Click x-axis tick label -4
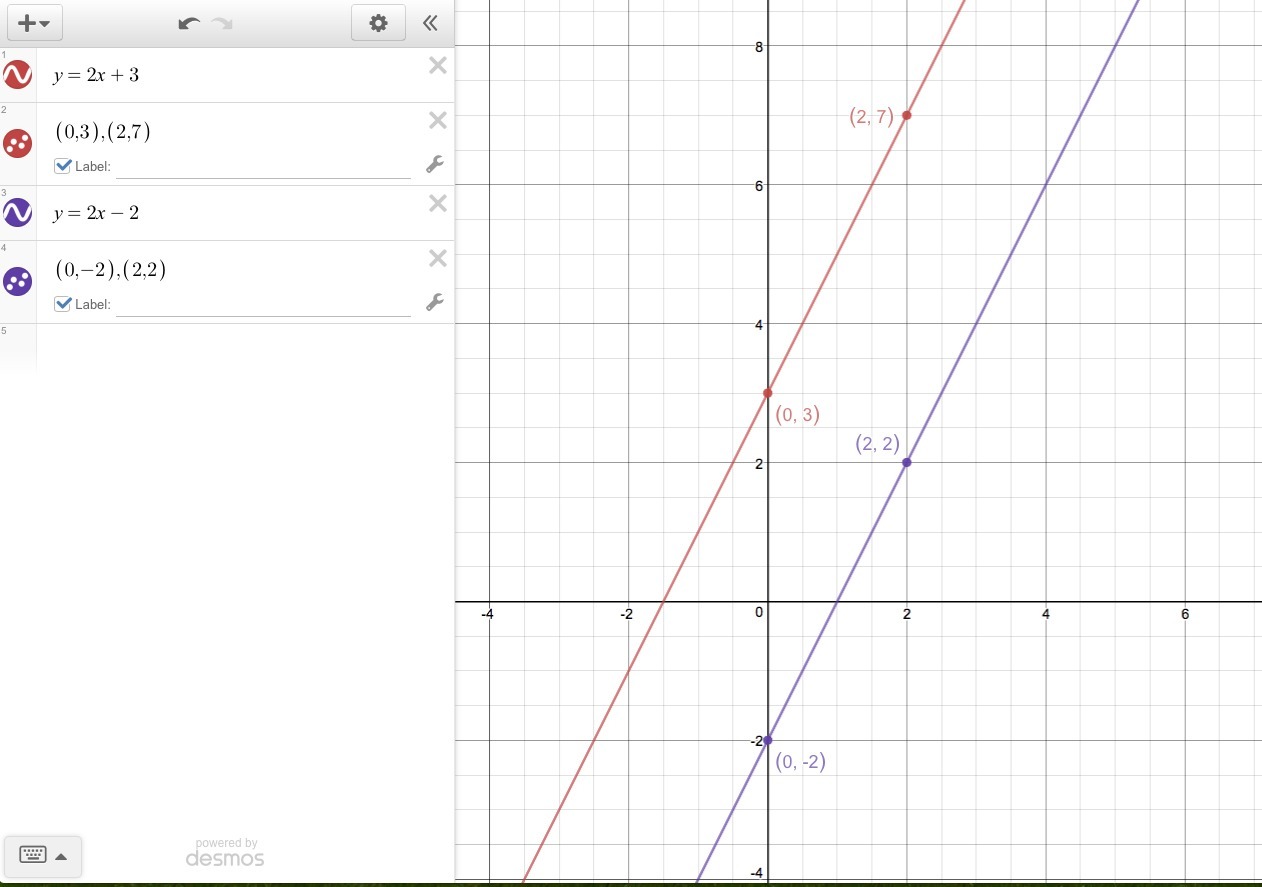Image resolution: width=1262 pixels, height=887 pixels. pos(487,614)
